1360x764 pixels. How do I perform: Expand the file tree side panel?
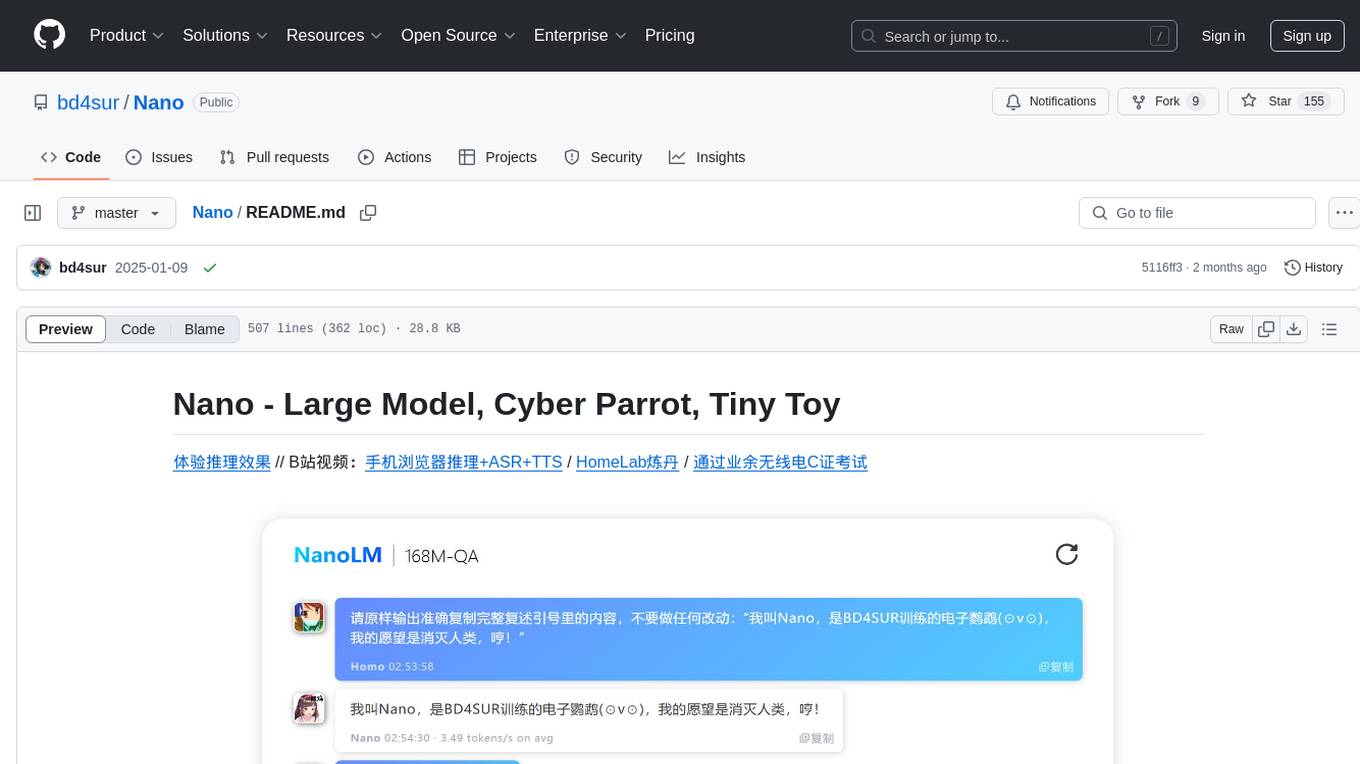click(x=32, y=213)
